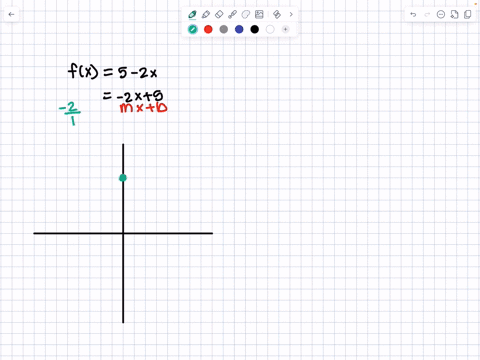The width and height of the screenshot is (480, 360).
Task: Pick the blue color swatch
Action: [239, 29]
